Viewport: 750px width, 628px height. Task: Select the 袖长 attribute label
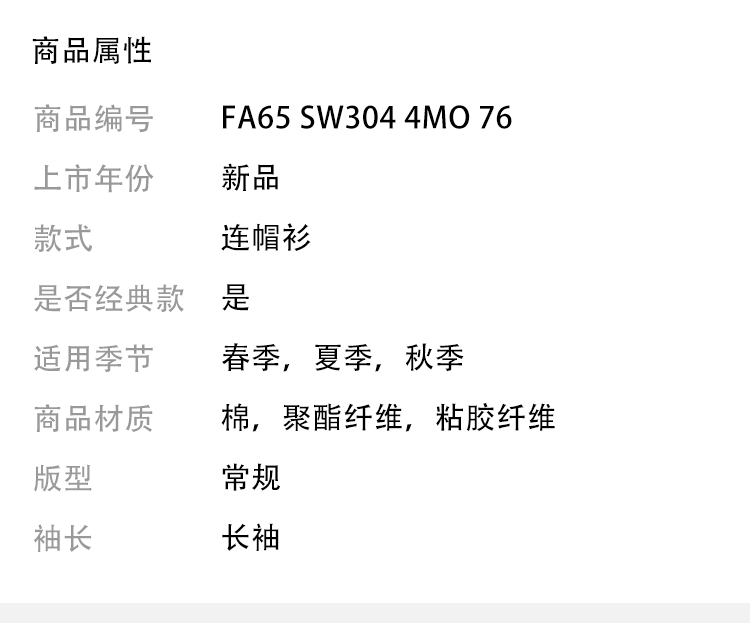(63, 538)
